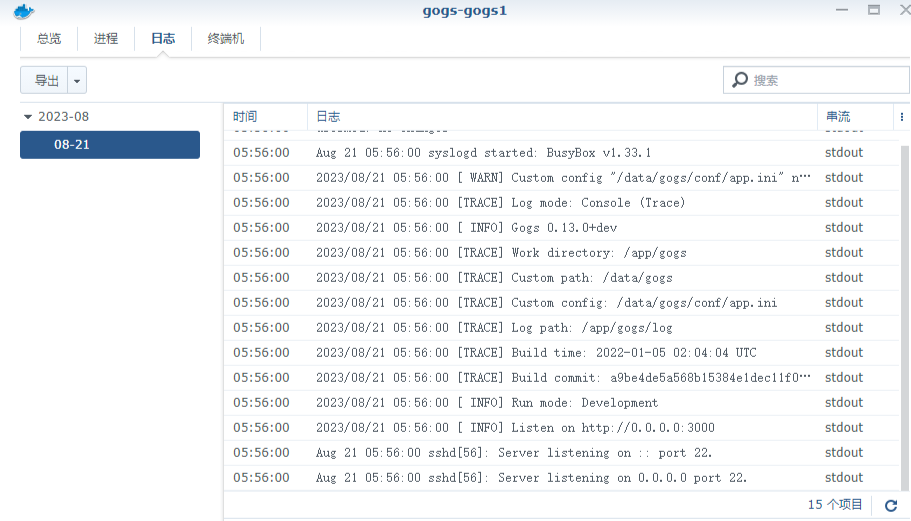Select the sshd listening on :: port 22 row
Image resolution: width=911 pixels, height=521 pixels.
pyautogui.click(x=562, y=452)
